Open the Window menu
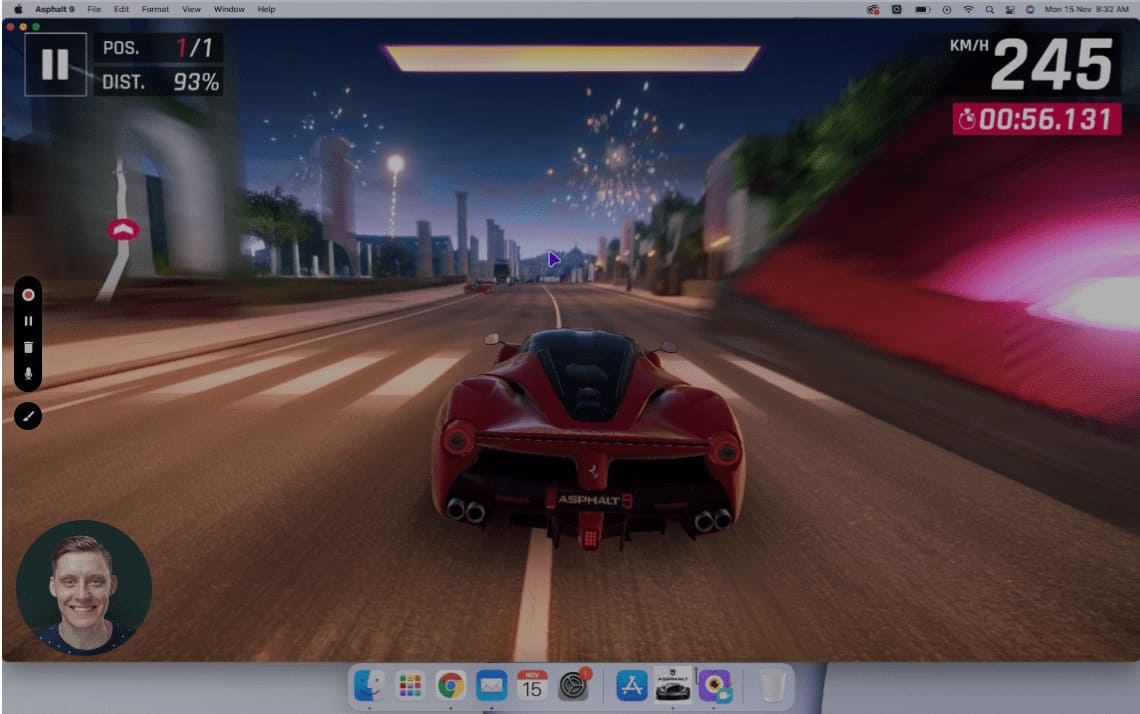This screenshot has height=714, width=1140. pyautogui.click(x=229, y=9)
